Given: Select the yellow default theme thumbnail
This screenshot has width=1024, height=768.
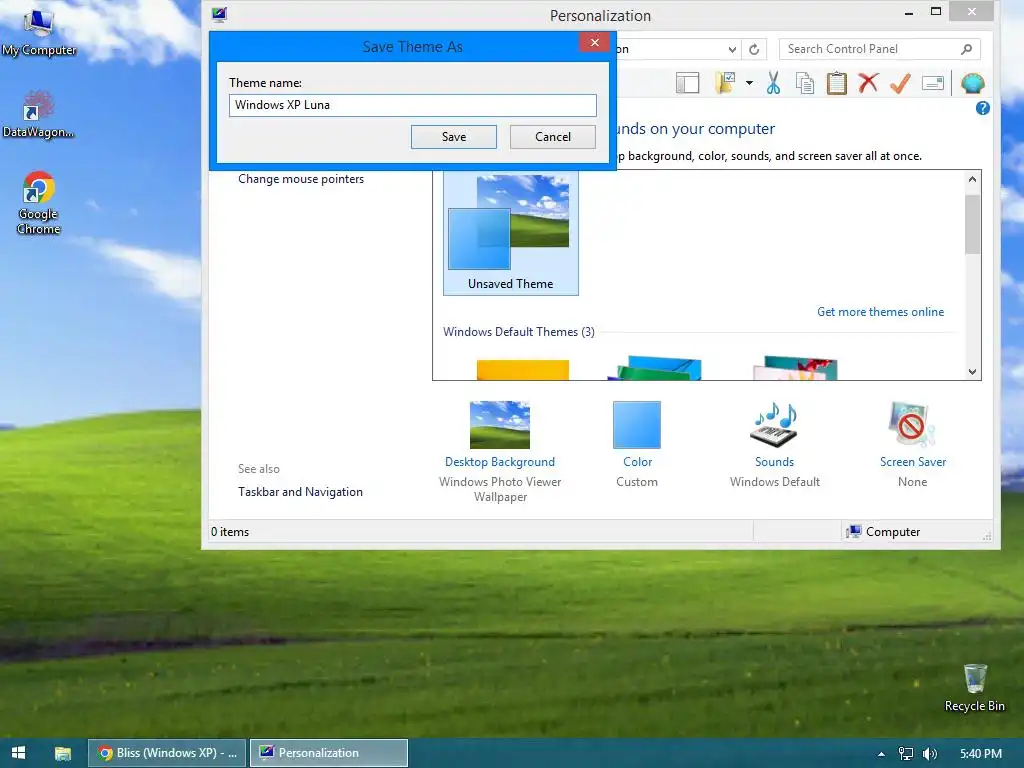Looking at the screenshot, I should tap(522, 370).
